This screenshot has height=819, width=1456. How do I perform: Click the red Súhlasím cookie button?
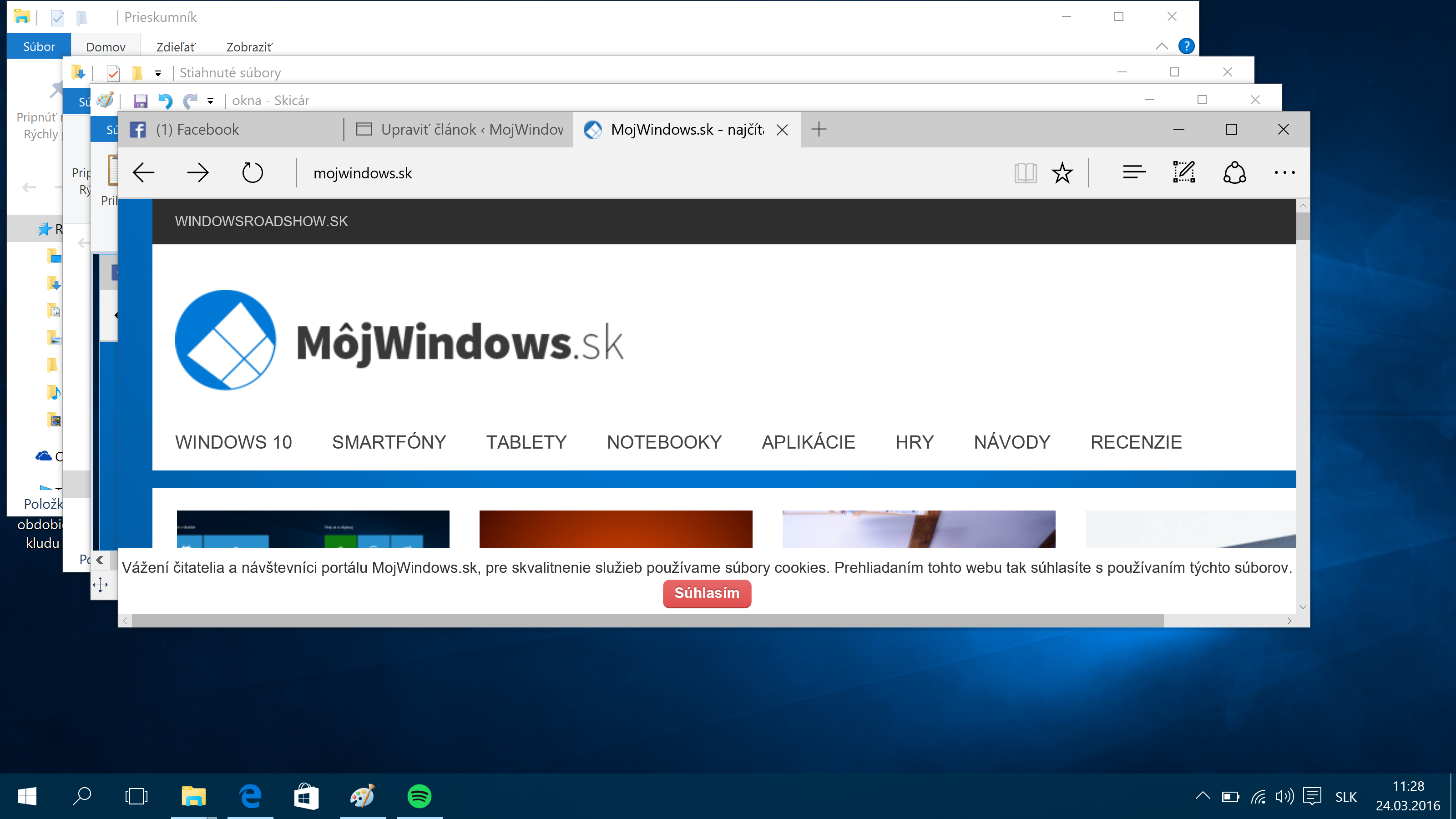point(707,593)
